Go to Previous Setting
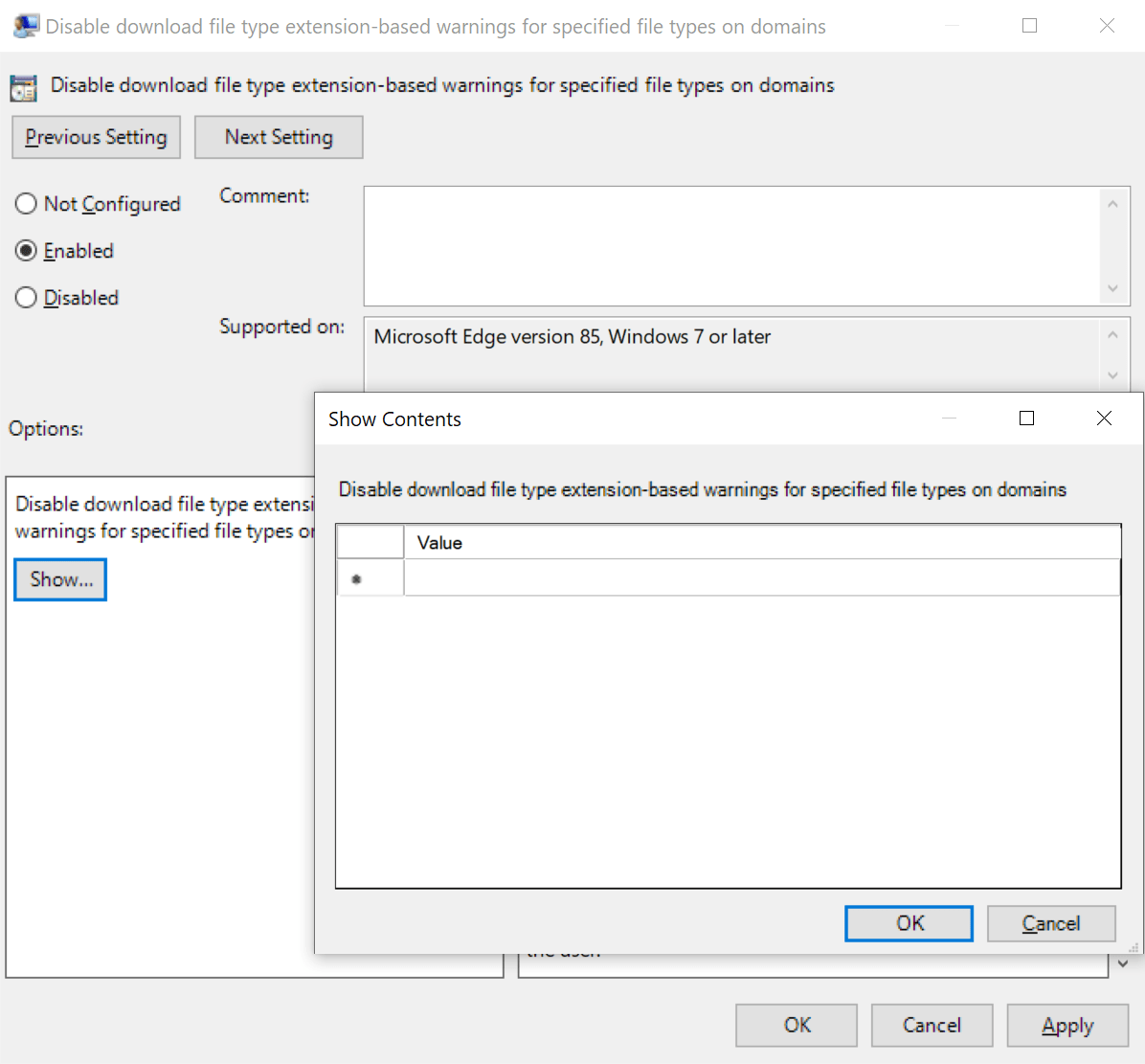Screen dimensions: 1145x1064 (x=97, y=137)
